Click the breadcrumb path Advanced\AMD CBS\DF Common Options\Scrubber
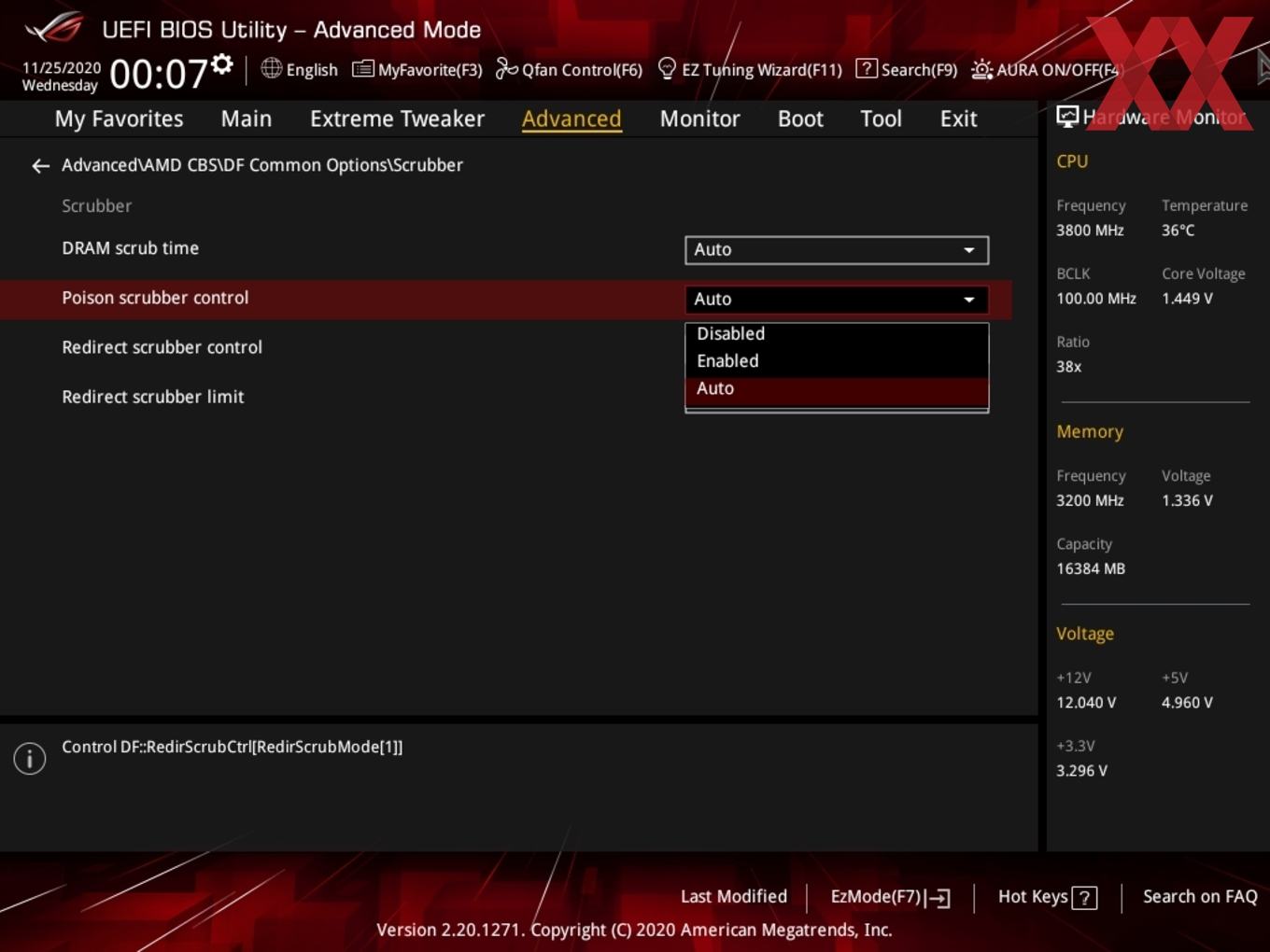Screen dimensions: 1270x952 pos(262,165)
